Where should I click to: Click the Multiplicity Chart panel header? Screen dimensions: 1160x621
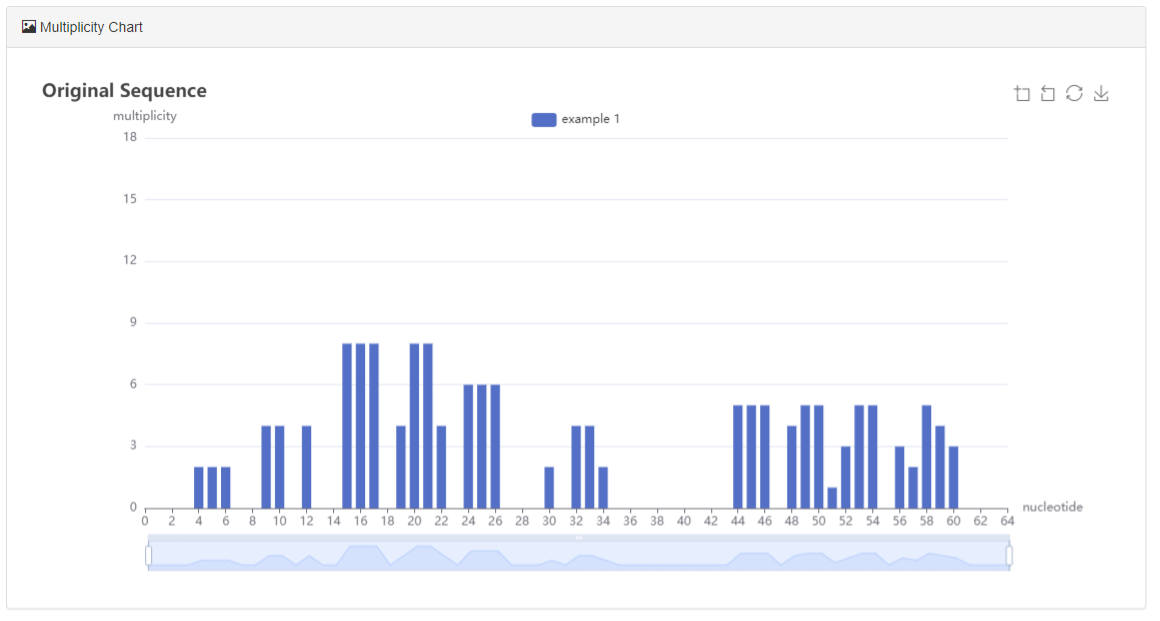90,27
